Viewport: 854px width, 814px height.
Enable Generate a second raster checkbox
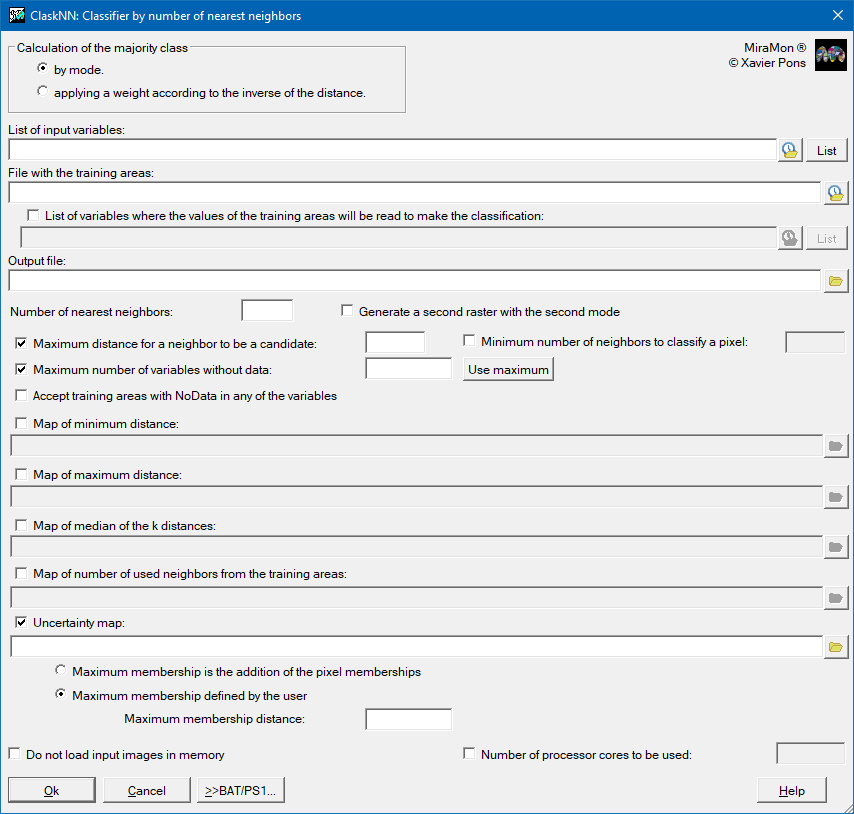(x=348, y=311)
